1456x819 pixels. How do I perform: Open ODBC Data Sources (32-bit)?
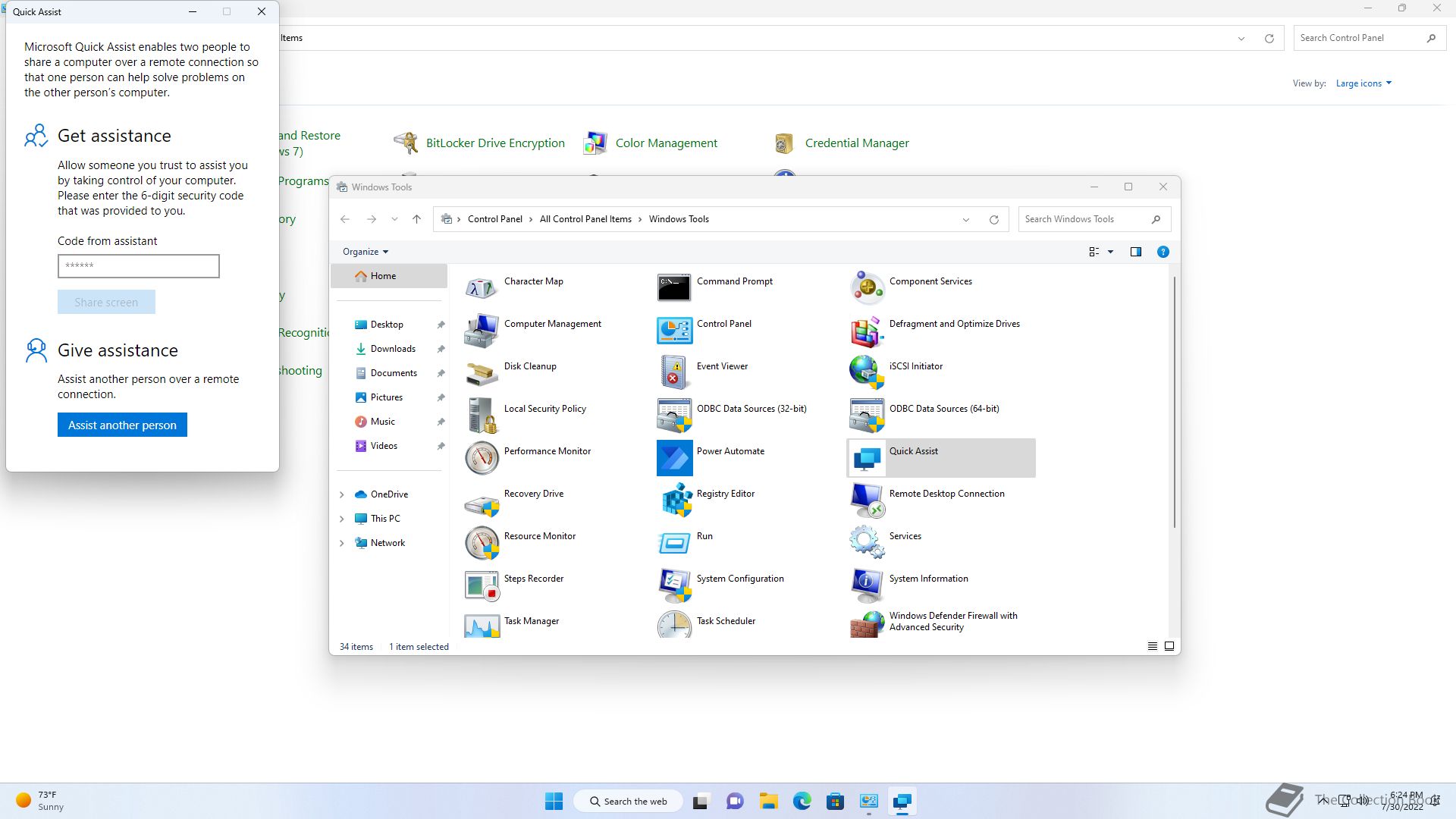coord(733,416)
